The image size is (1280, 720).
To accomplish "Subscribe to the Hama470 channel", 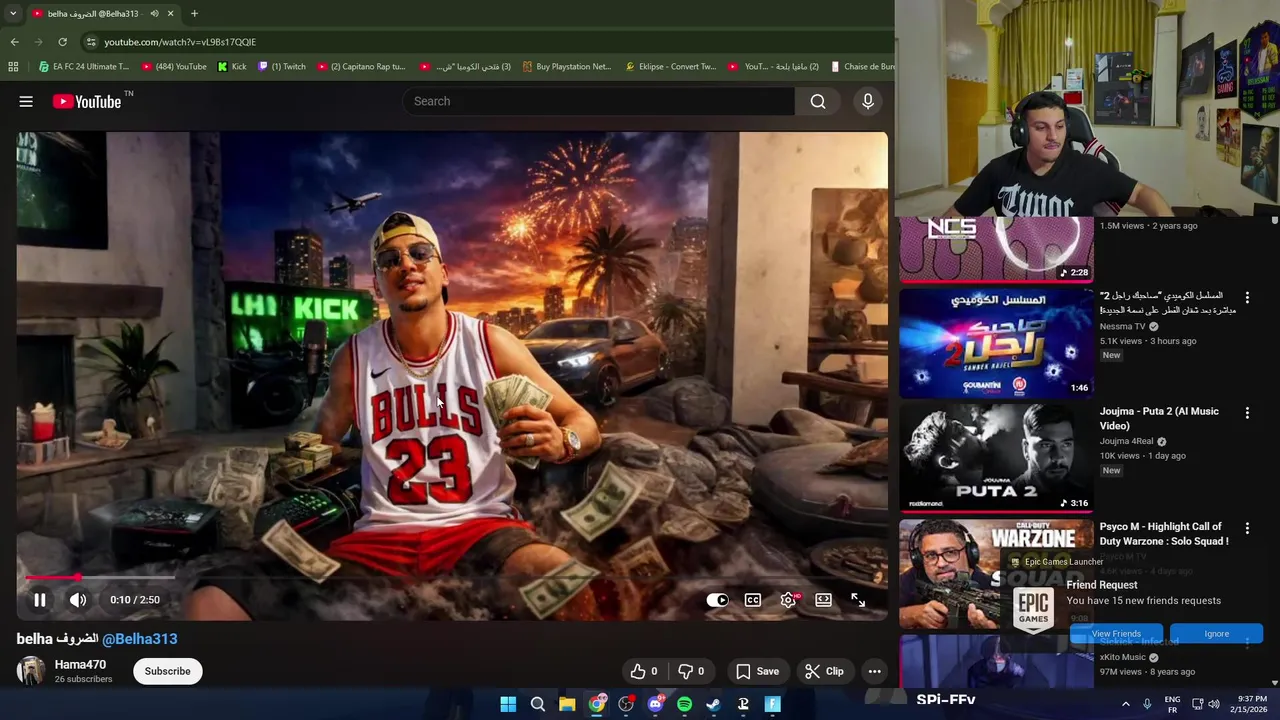I will tap(167, 671).
